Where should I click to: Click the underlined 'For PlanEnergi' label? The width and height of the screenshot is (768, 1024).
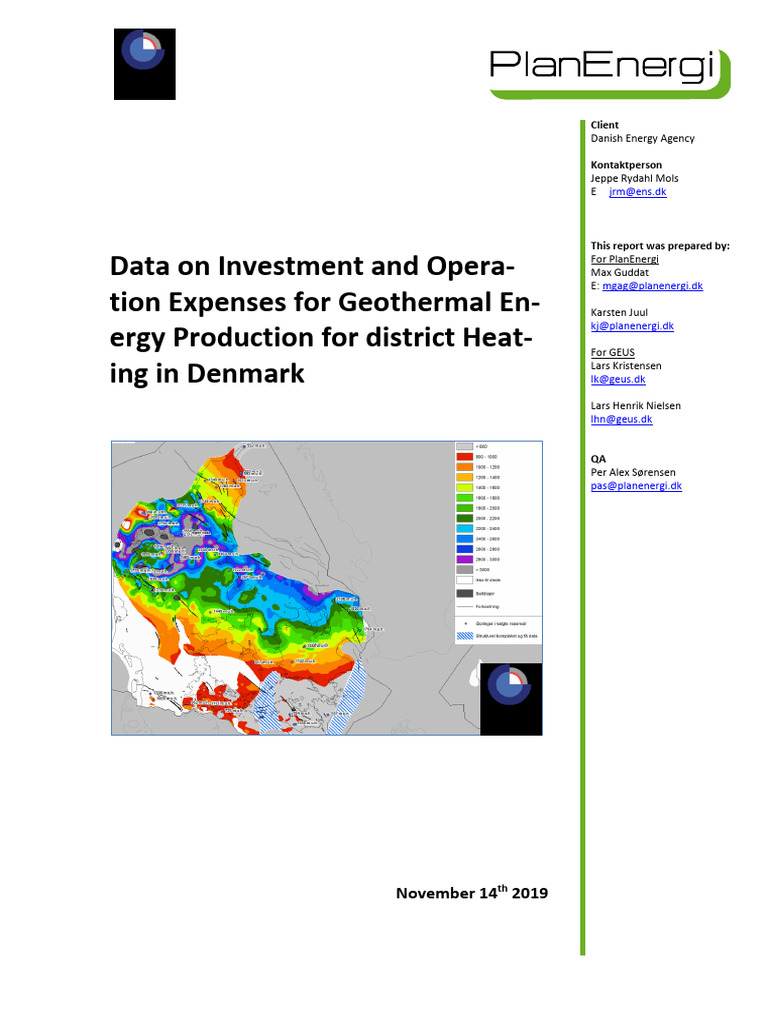click(624, 259)
